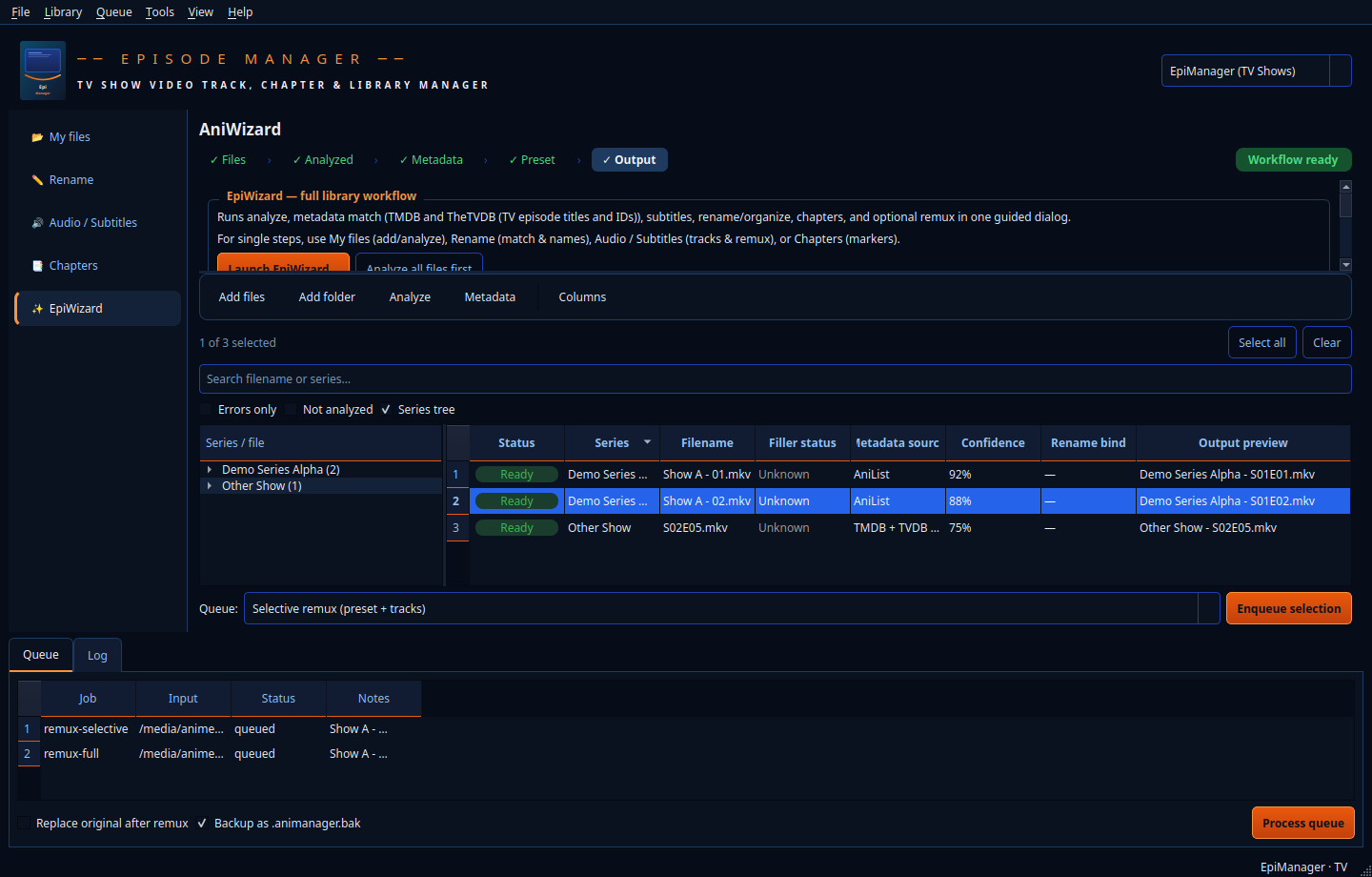
Task: Open the View menu
Action: 200,12
